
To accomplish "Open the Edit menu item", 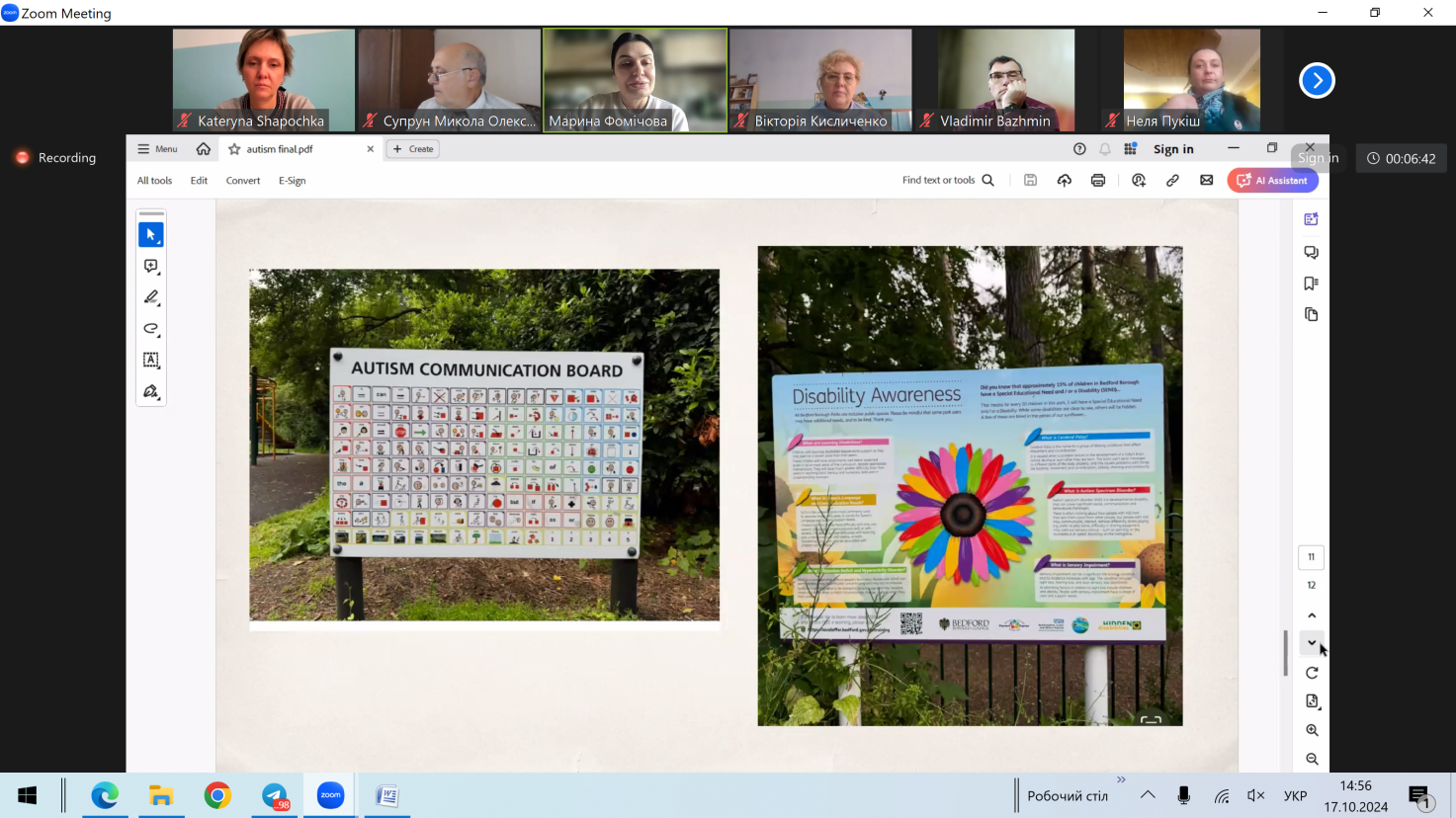I will tap(199, 181).
